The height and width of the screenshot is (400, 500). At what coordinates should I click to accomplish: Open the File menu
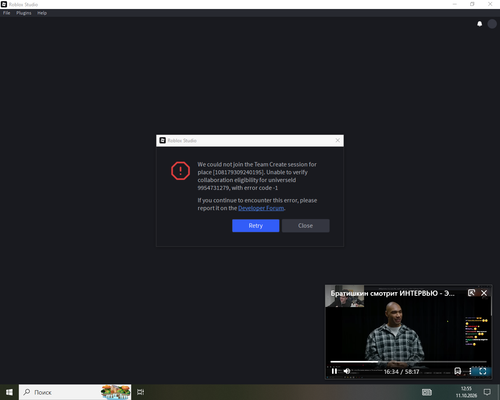pyautogui.click(x=6, y=13)
